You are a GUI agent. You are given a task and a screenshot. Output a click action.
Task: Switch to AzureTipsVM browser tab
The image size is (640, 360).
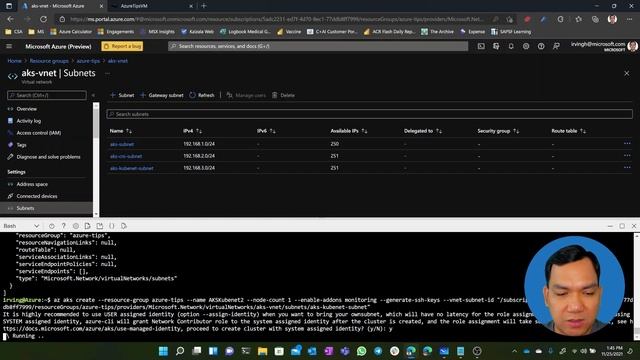tap(152, 6)
